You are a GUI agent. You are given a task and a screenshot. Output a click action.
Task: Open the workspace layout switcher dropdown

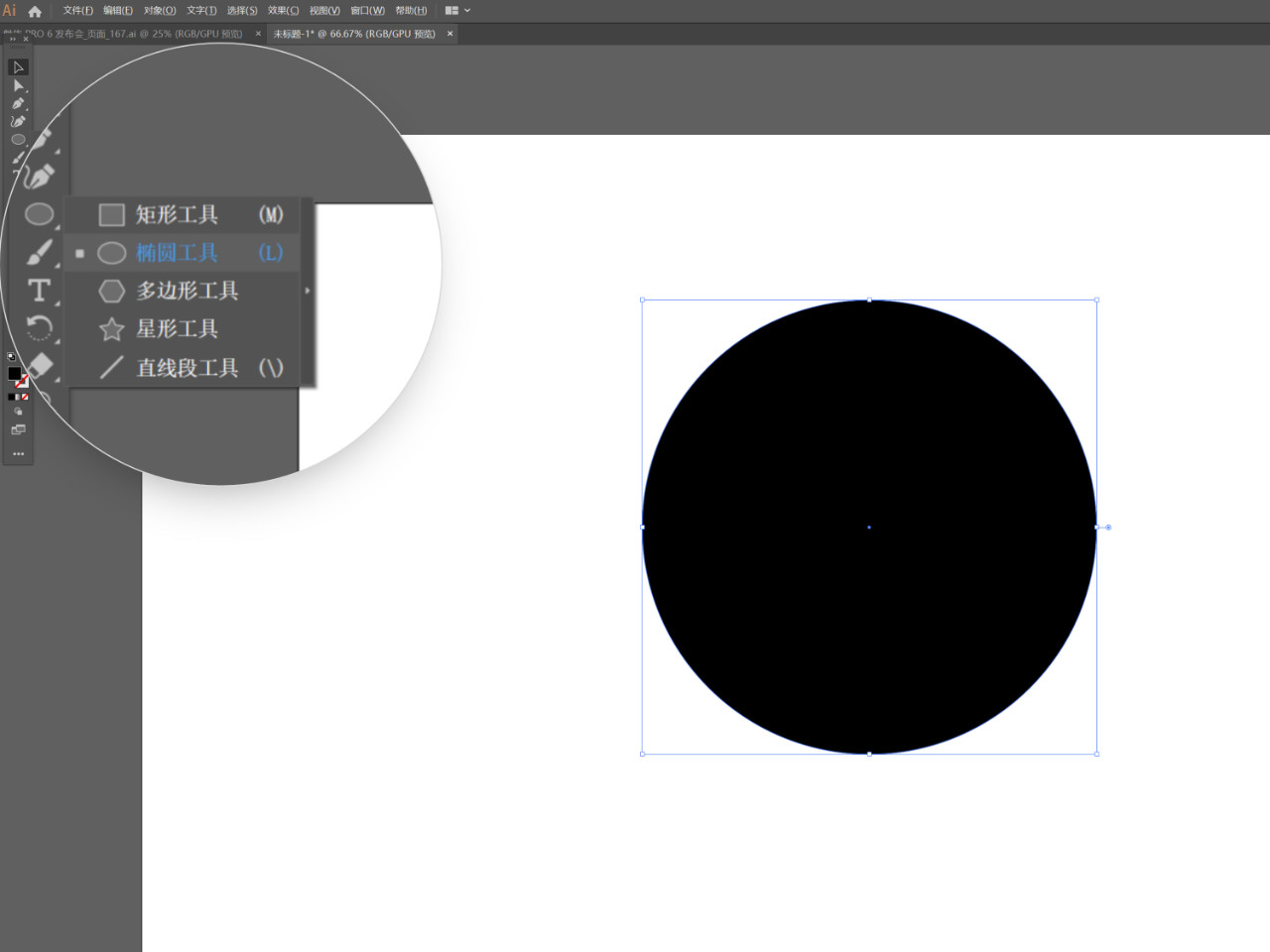coord(457,11)
